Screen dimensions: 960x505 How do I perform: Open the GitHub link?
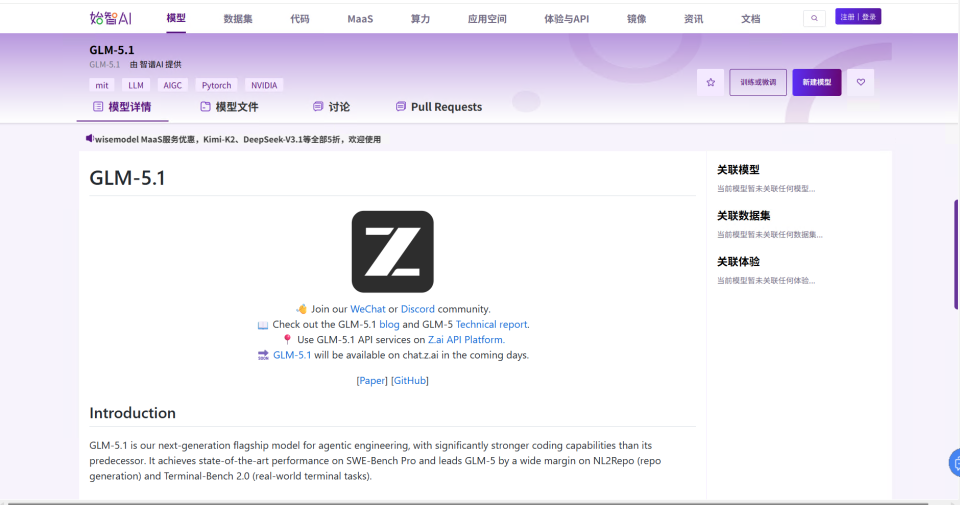(410, 381)
